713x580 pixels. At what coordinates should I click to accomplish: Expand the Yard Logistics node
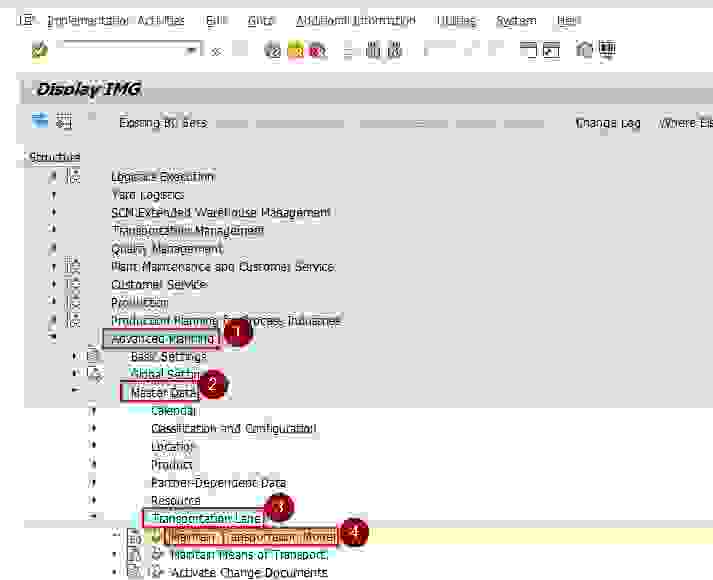point(54,195)
